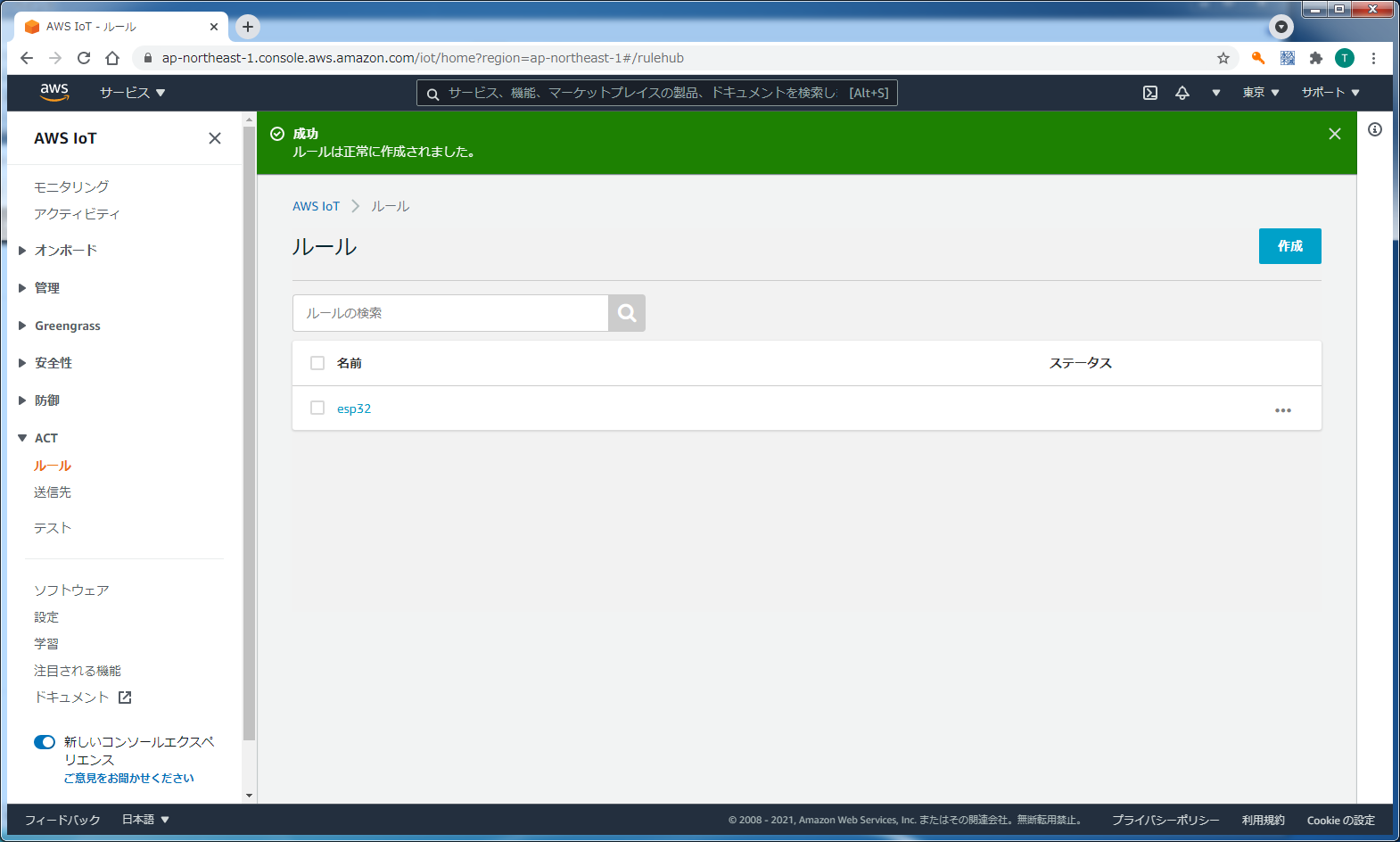Dismiss the green success banner
Viewport: 1400px width, 842px height.
tap(1335, 134)
